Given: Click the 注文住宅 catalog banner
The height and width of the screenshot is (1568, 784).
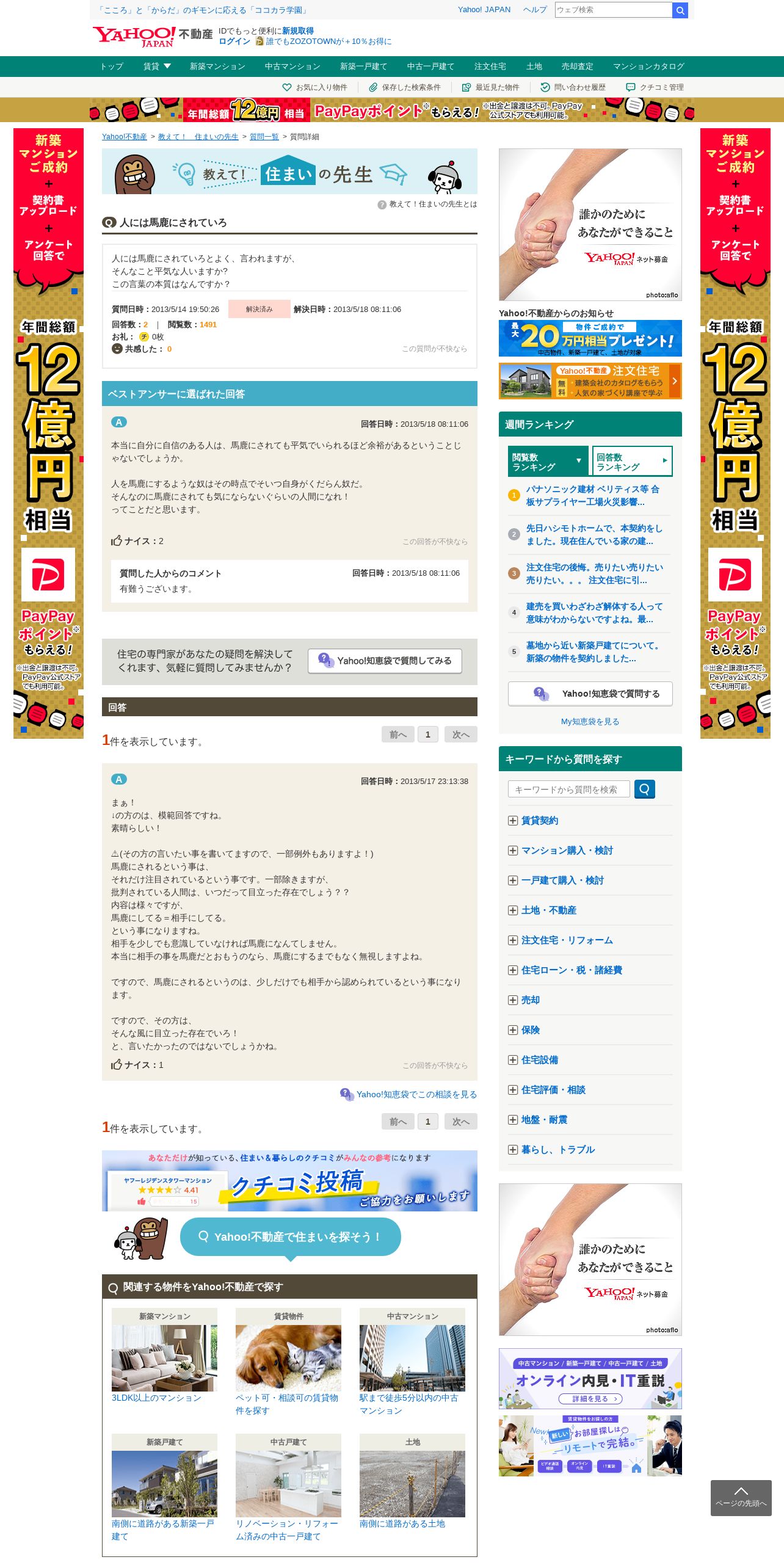Looking at the screenshot, I should [x=590, y=381].
